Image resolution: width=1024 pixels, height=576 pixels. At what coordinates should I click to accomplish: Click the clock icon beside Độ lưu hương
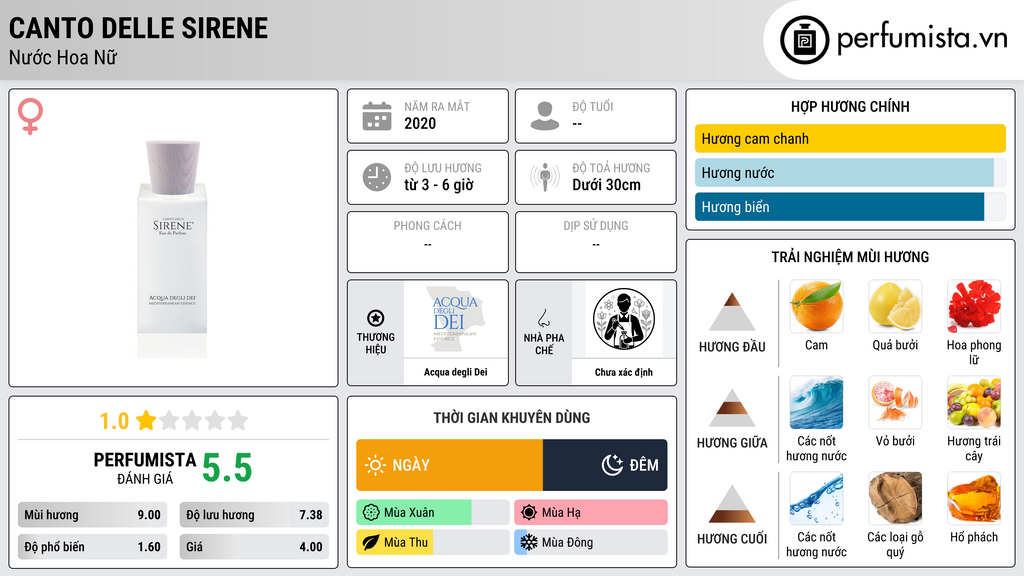pos(377,177)
